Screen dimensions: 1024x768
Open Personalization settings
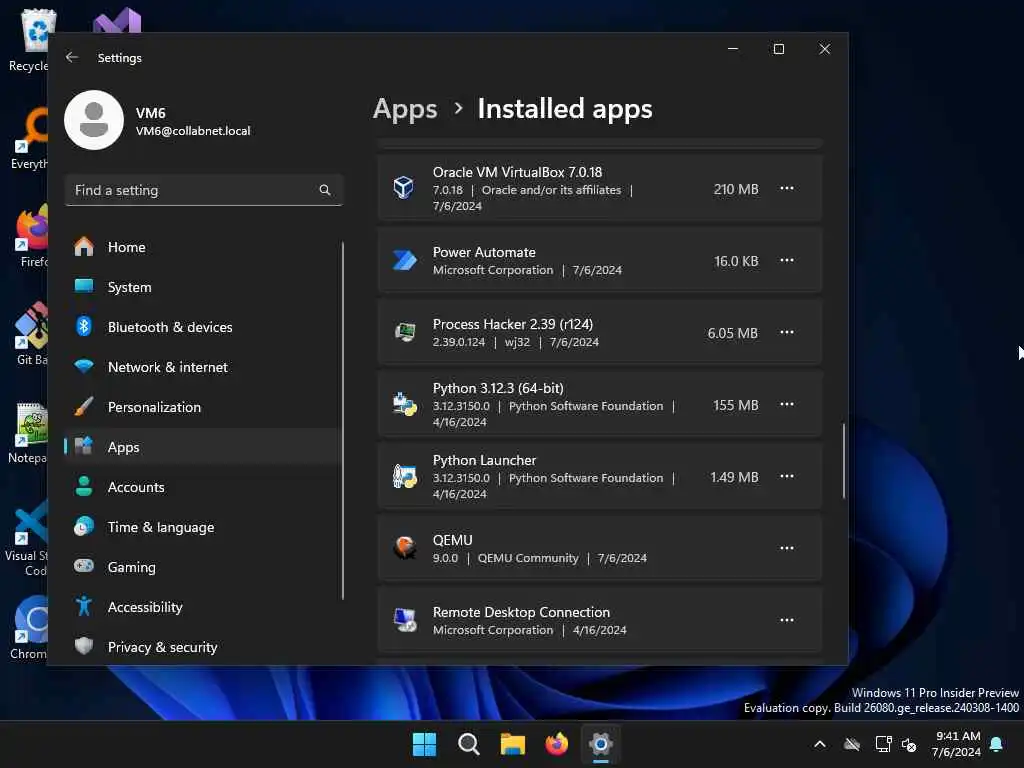click(202, 407)
